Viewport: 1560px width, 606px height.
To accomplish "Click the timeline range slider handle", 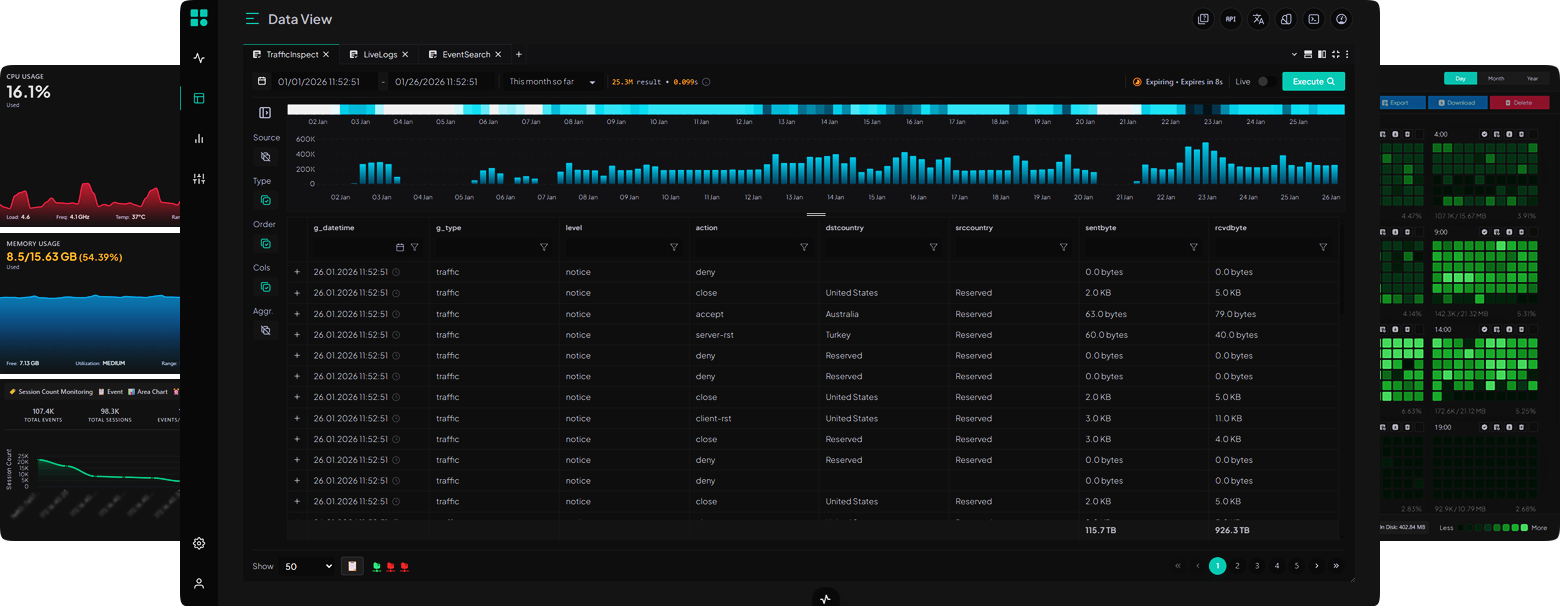I will pos(816,213).
